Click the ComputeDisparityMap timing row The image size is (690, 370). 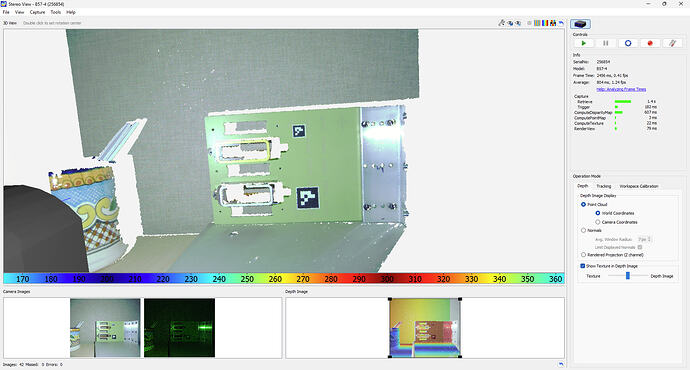coord(616,113)
